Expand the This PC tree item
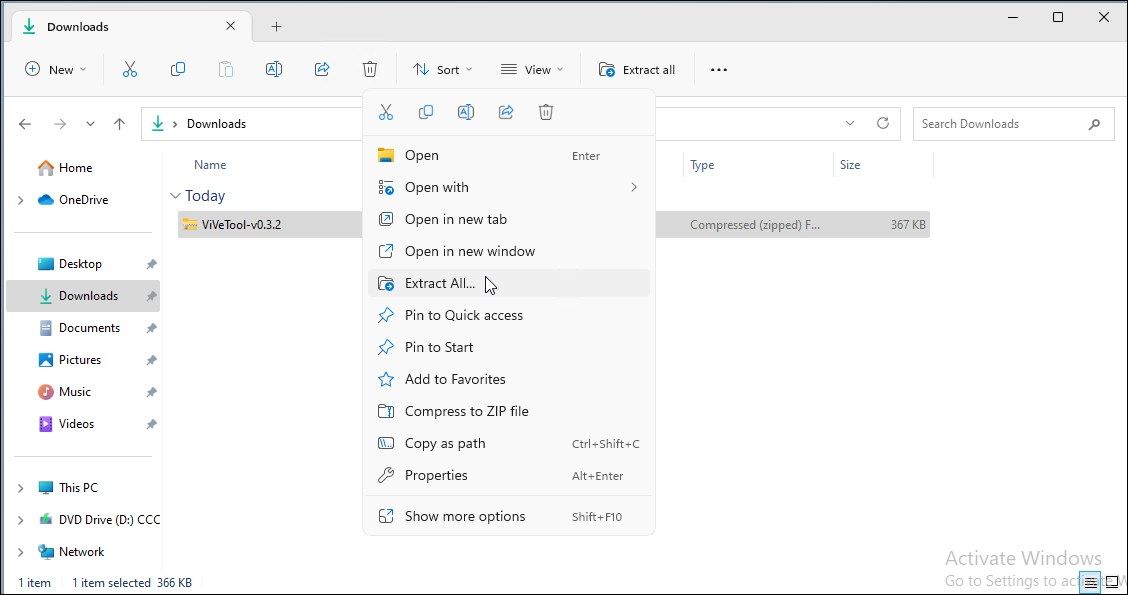Image resolution: width=1128 pixels, height=595 pixels. [22, 487]
